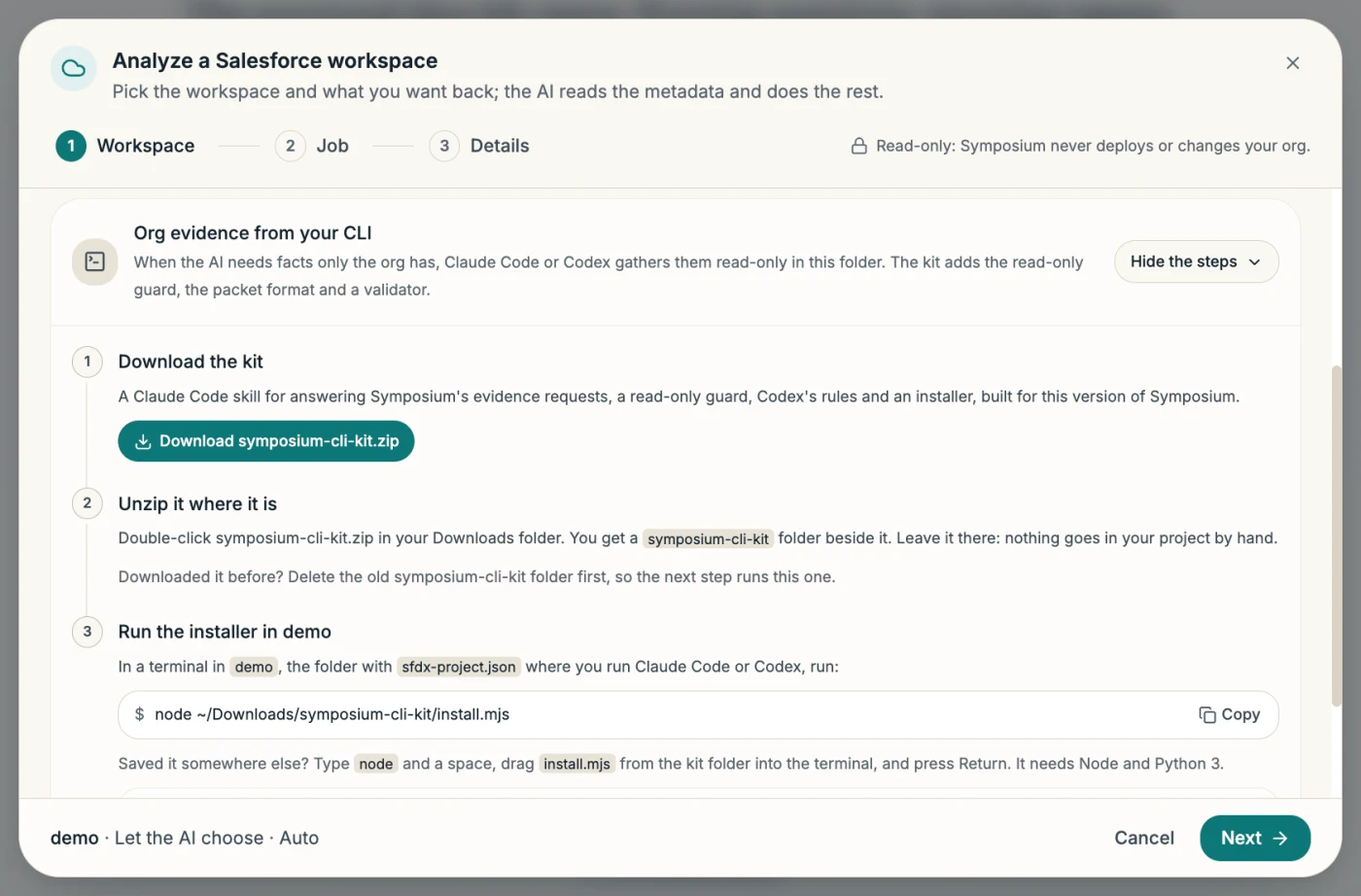This screenshot has height=896, width=1361.
Task: Open the Details step
Action: click(479, 146)
